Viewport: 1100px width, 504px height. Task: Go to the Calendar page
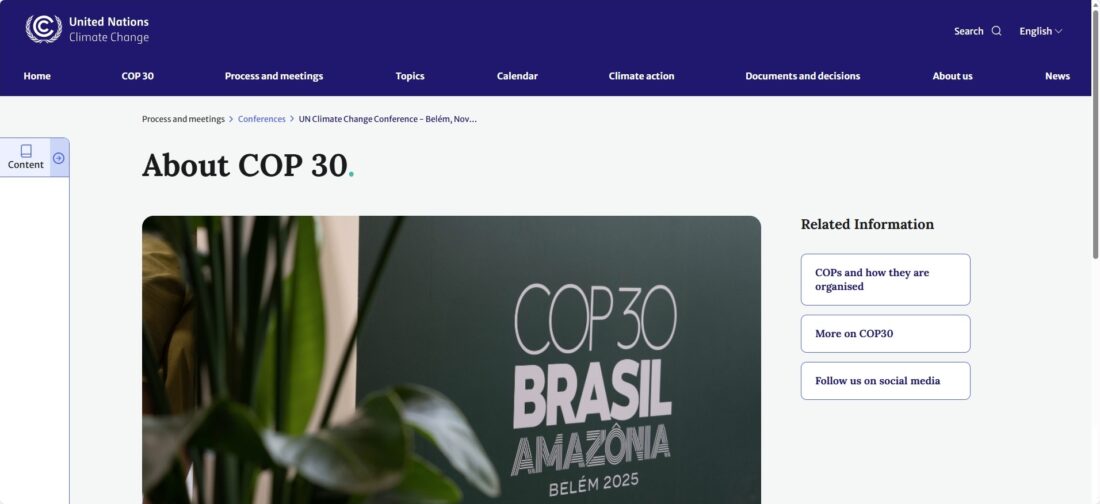517,76
